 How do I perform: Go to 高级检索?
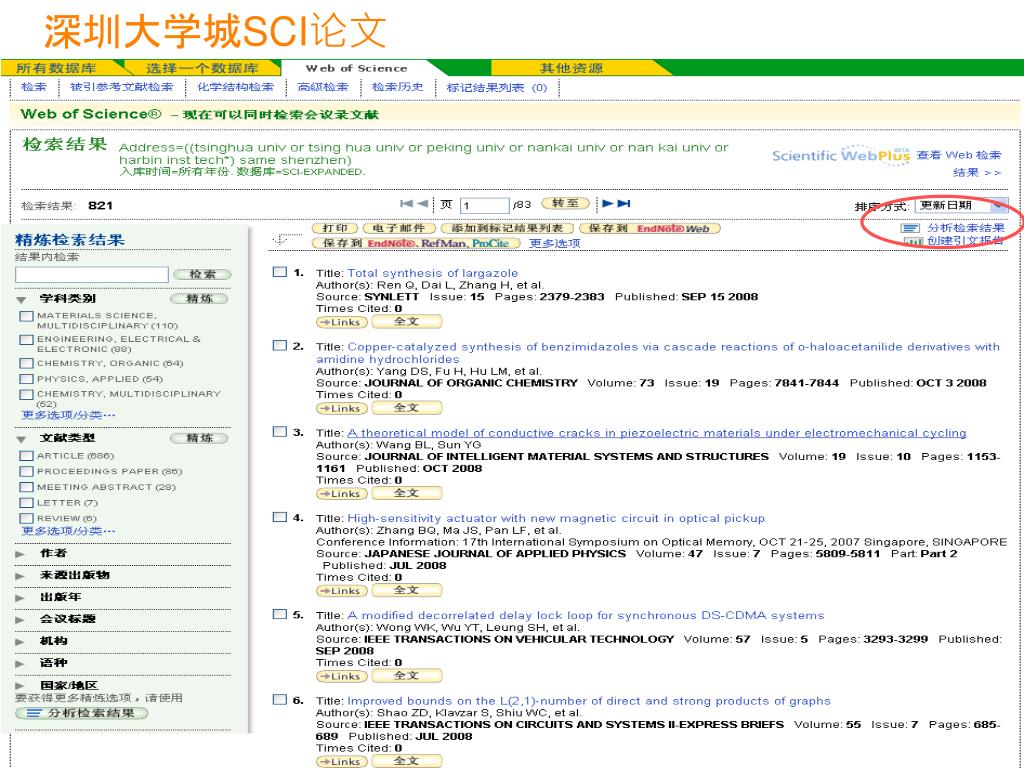(x=323, y=87)
